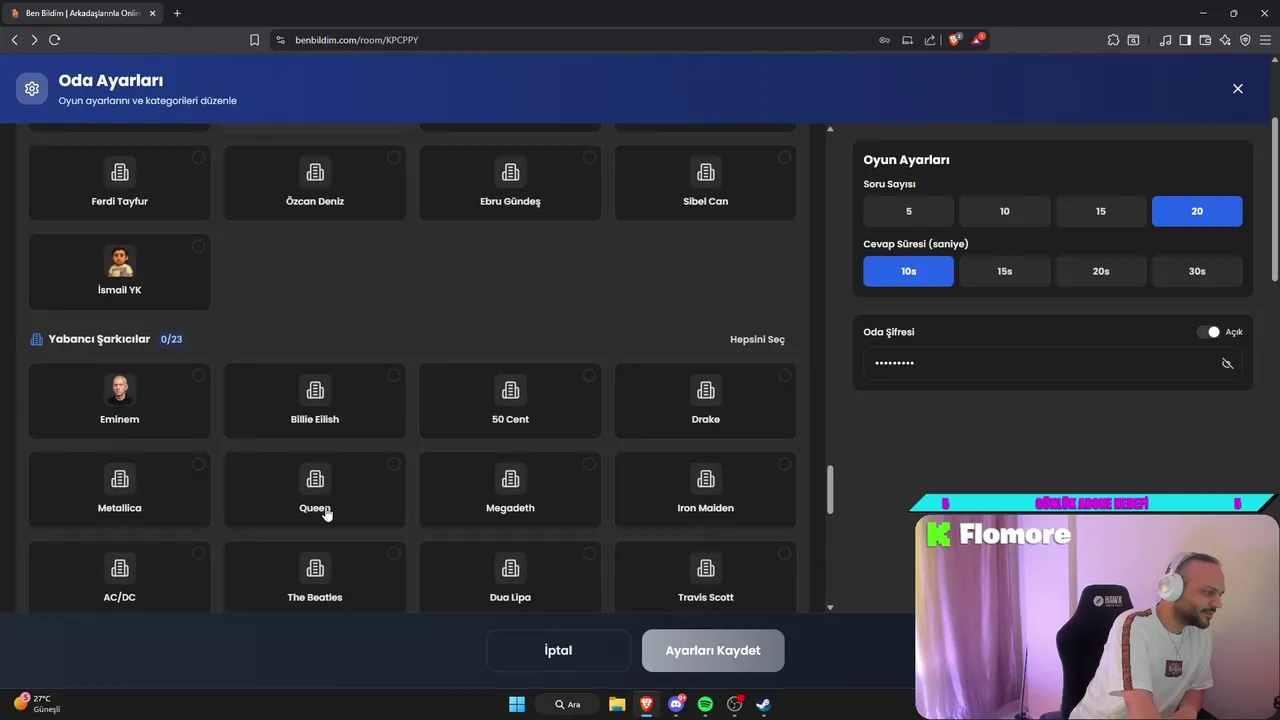Click the Oda Şifresi password field
This screenshot has width=1280, height=720.
(1053, 363)
